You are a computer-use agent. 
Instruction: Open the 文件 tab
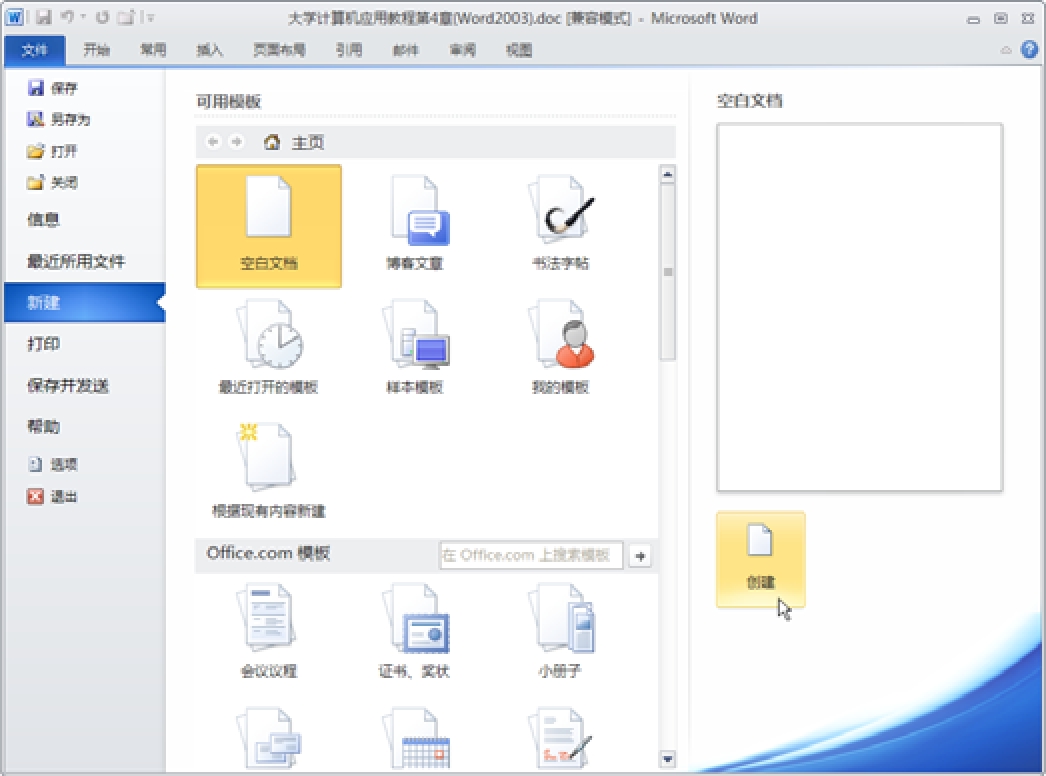[35, 50]
